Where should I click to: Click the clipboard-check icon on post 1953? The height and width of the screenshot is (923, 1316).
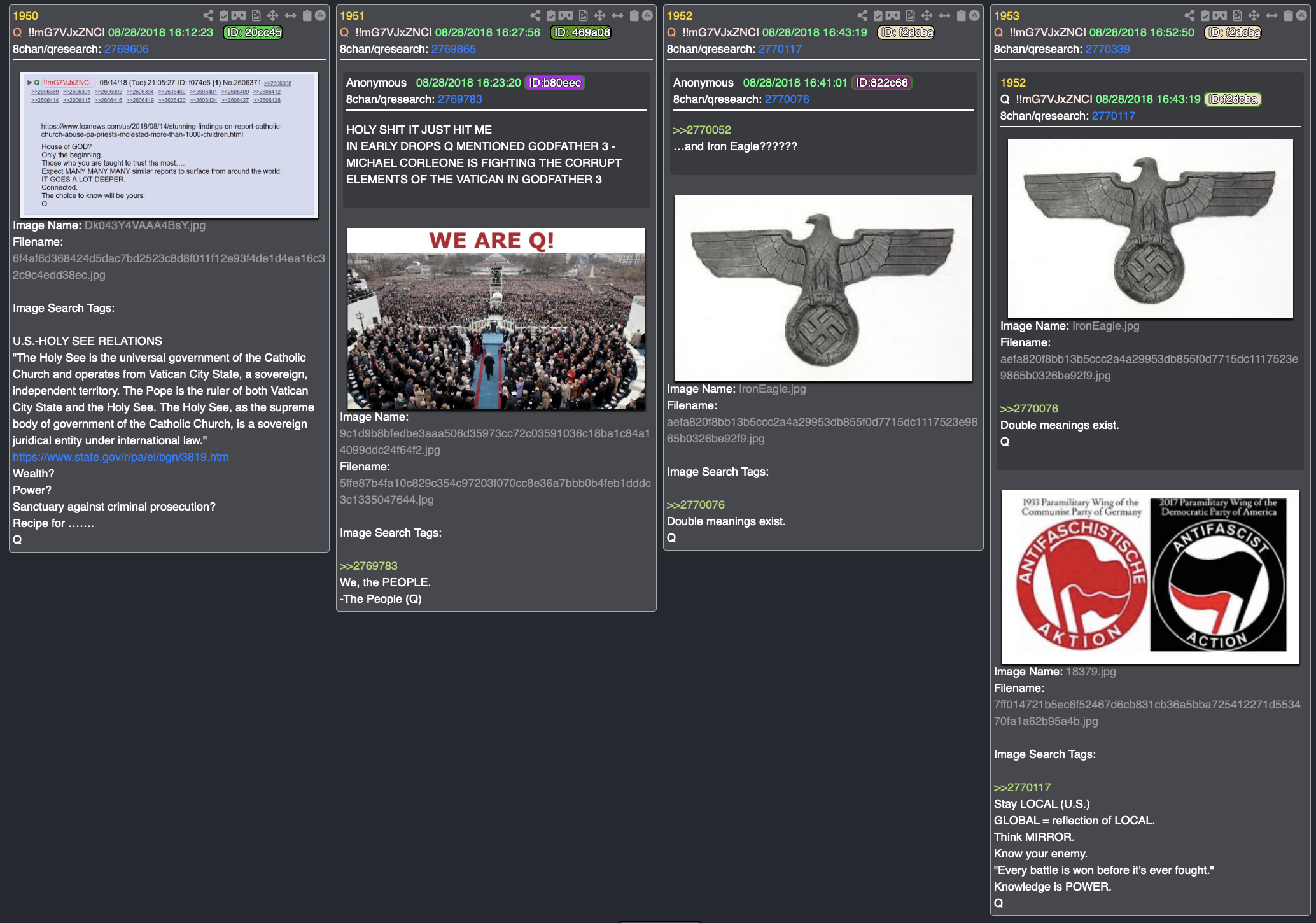click(1205, 15)
